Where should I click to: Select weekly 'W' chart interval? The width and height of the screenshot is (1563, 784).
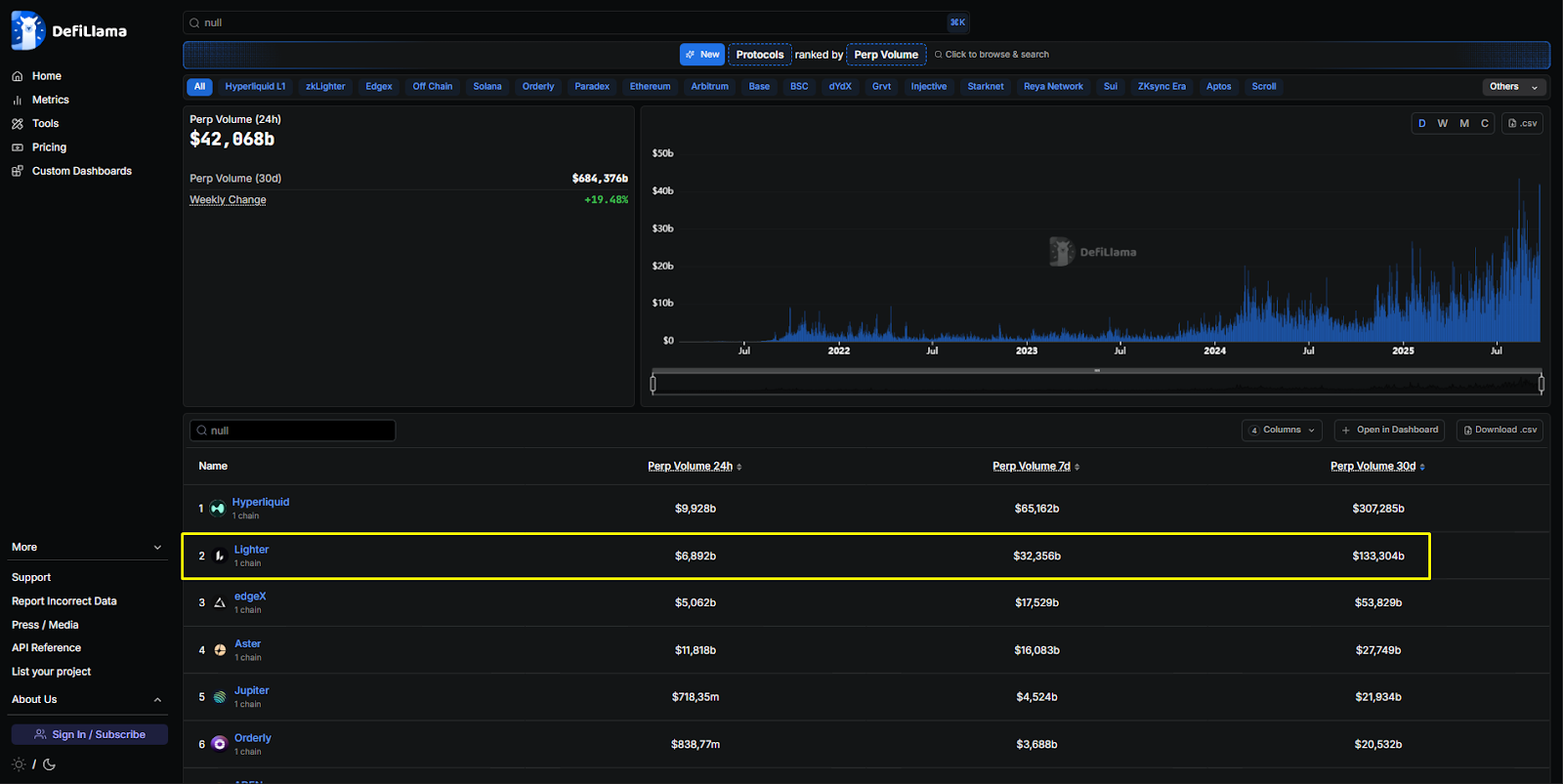click(x=1442, y=123)
